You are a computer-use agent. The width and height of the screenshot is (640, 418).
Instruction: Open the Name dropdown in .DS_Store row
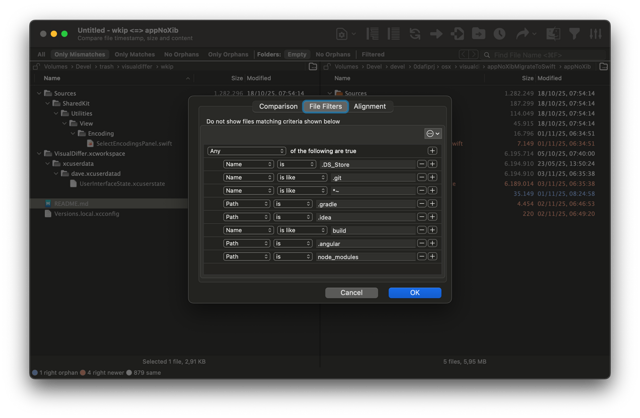coord(248,164)
